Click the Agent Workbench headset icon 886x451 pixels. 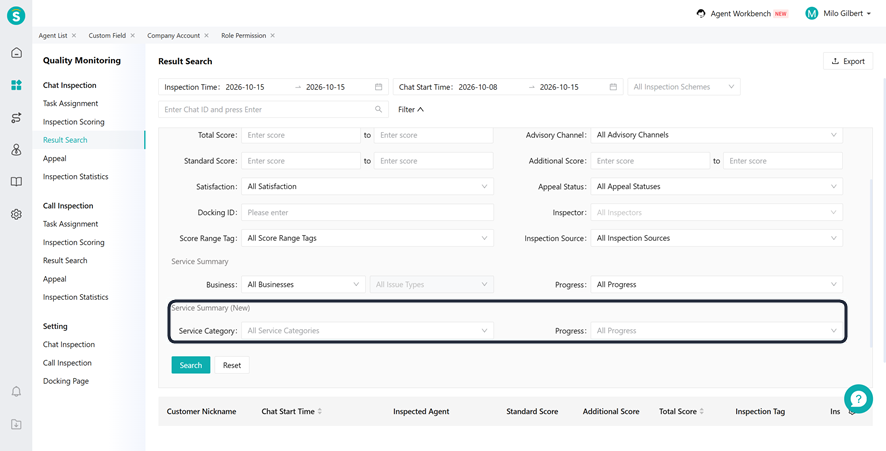pyautogui.click(x=701, y=14)
